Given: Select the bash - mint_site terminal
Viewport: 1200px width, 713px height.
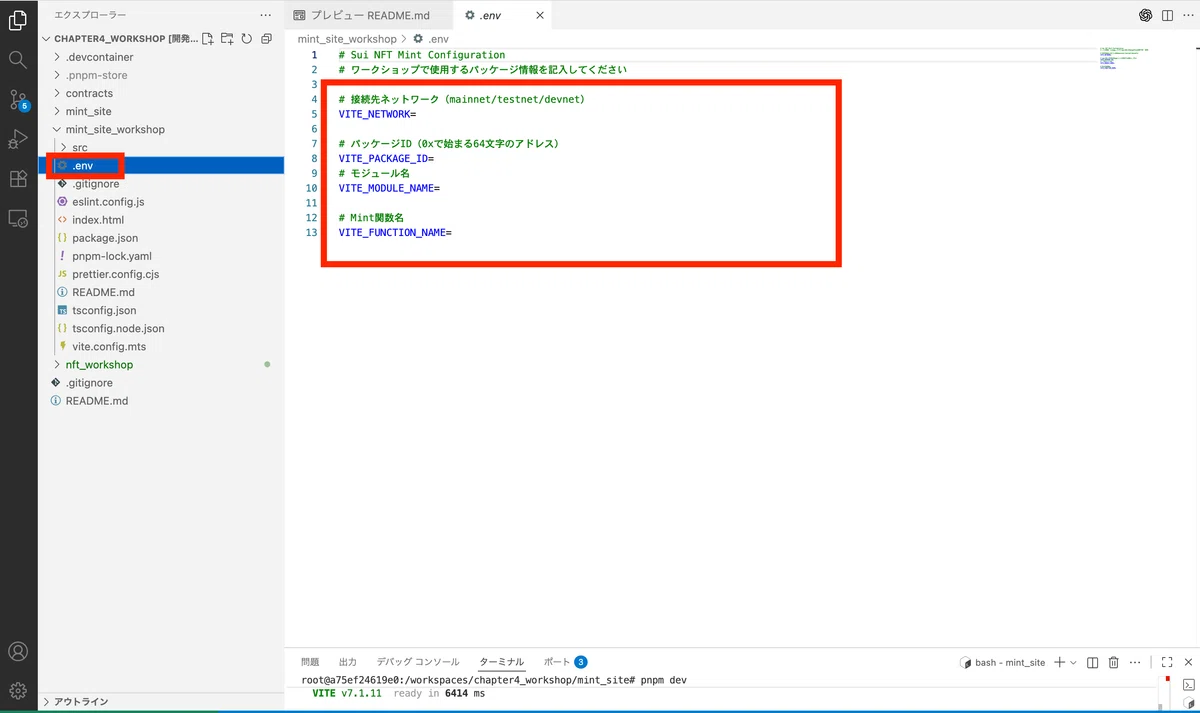Looking at the screenshot, I should coord(1002,662).
